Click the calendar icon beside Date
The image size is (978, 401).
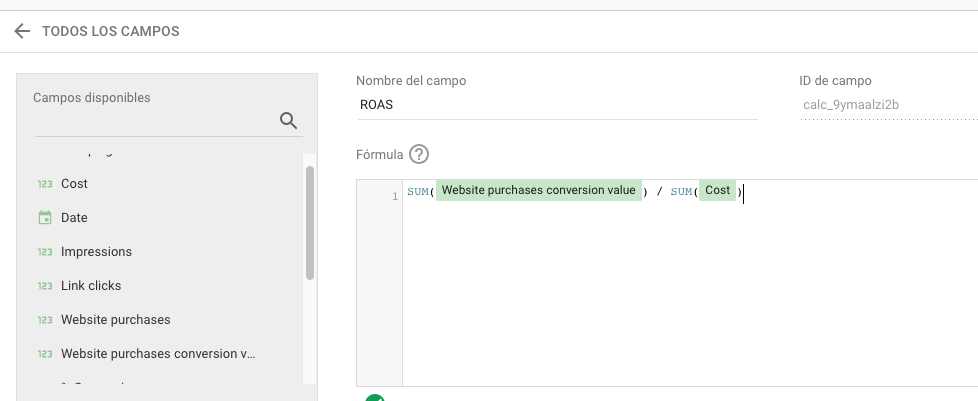click(x=45, y=218)
